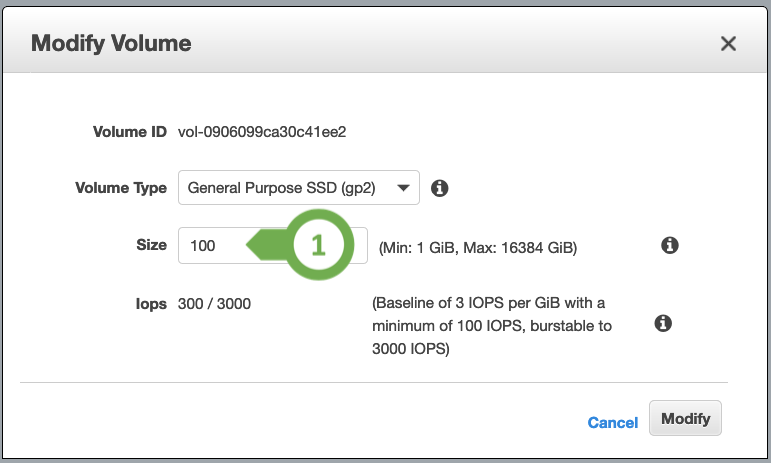Image resolution: width=771 pixels, height=463 pixels.
Task: Open the Volume Type dropdown
Action: [x=298, y=188]
